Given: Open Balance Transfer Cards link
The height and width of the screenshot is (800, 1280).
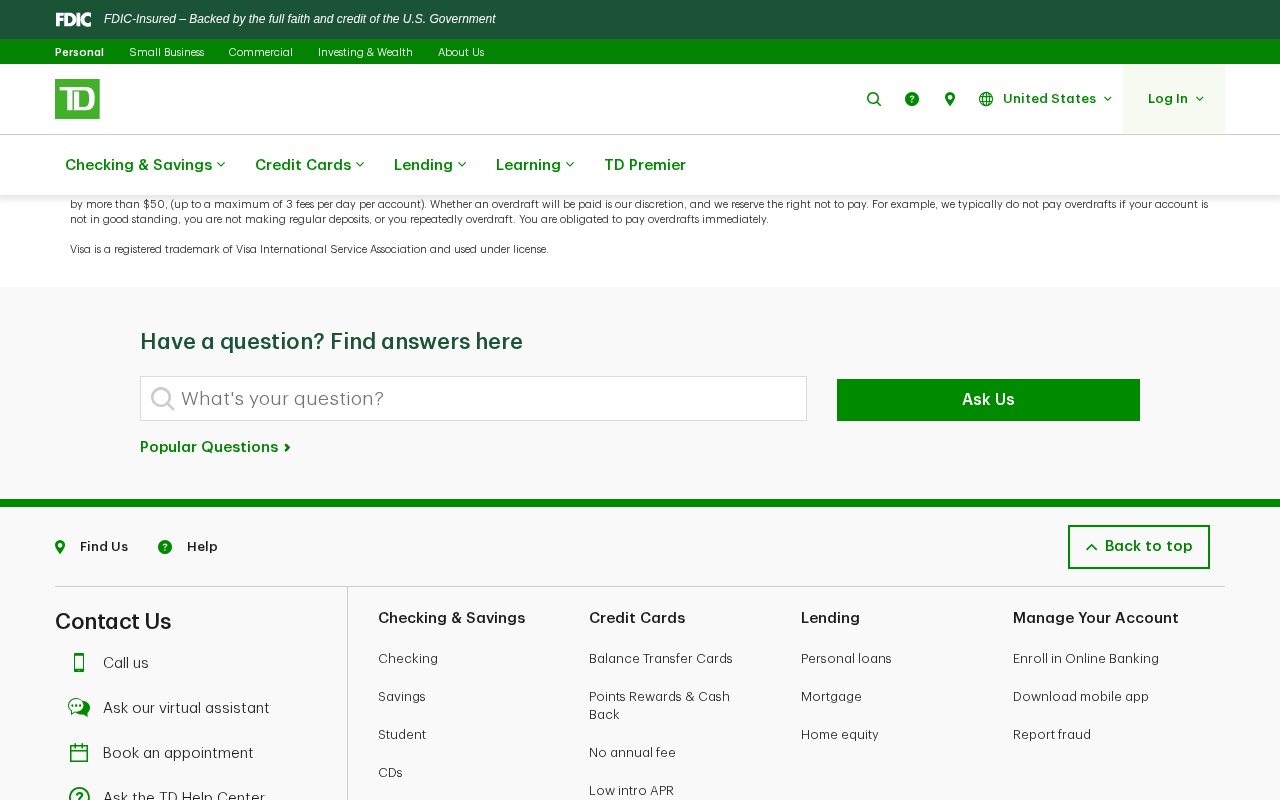Looking at the screenshot, I should 661,659.
